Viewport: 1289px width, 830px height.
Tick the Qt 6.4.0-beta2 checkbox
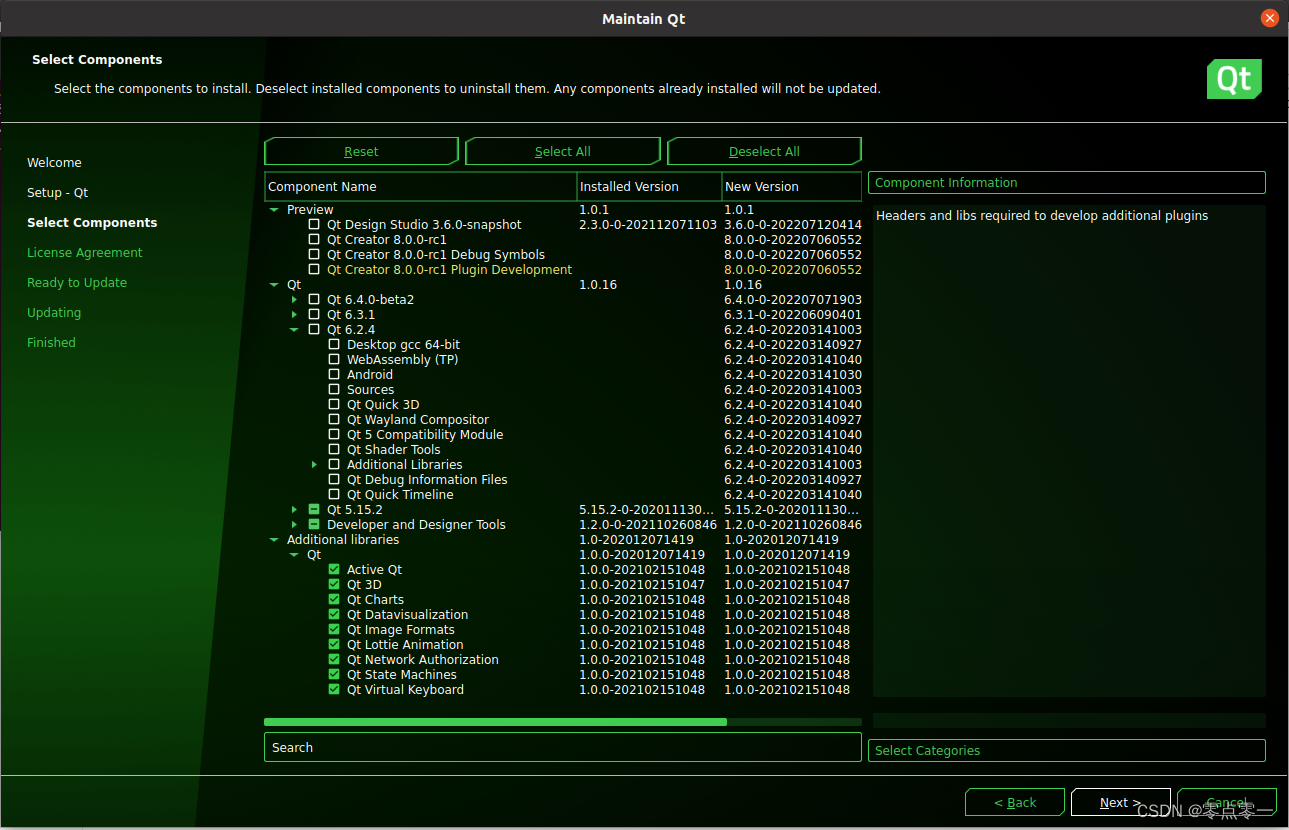click(314, 300)
